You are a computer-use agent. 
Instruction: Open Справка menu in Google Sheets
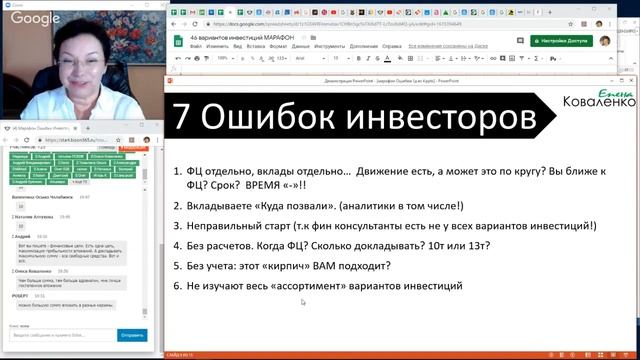(392, 47)
